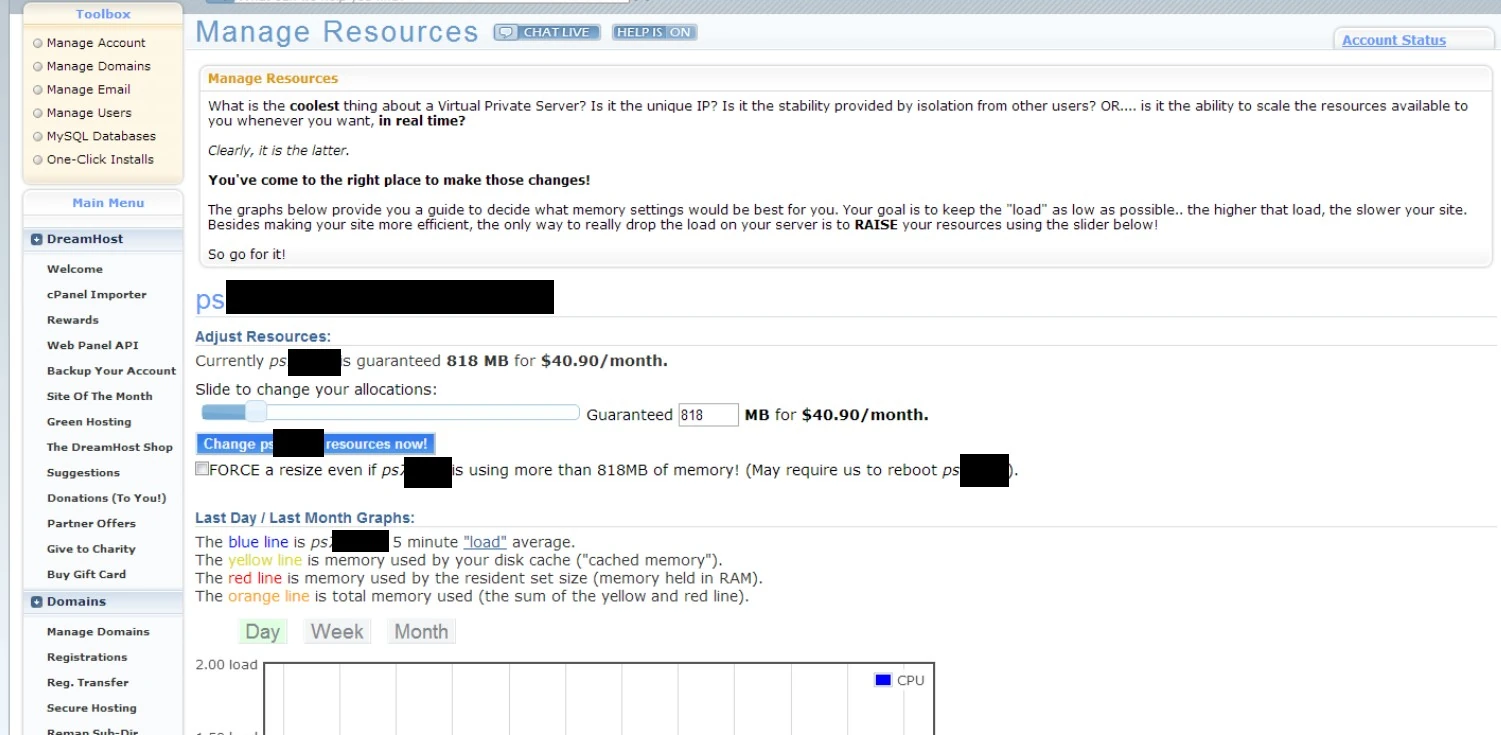This screenshot has height=735, width=1501.
Task: Open Partner Offers menu item
Action: coord(91,523)
